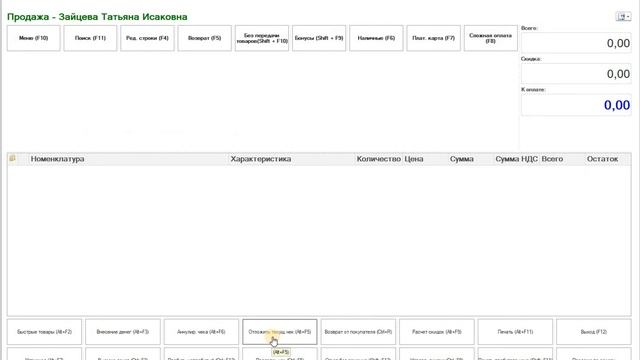640x360 pixels.
Task: Click the Остаток column header
Action: point(602,159)
